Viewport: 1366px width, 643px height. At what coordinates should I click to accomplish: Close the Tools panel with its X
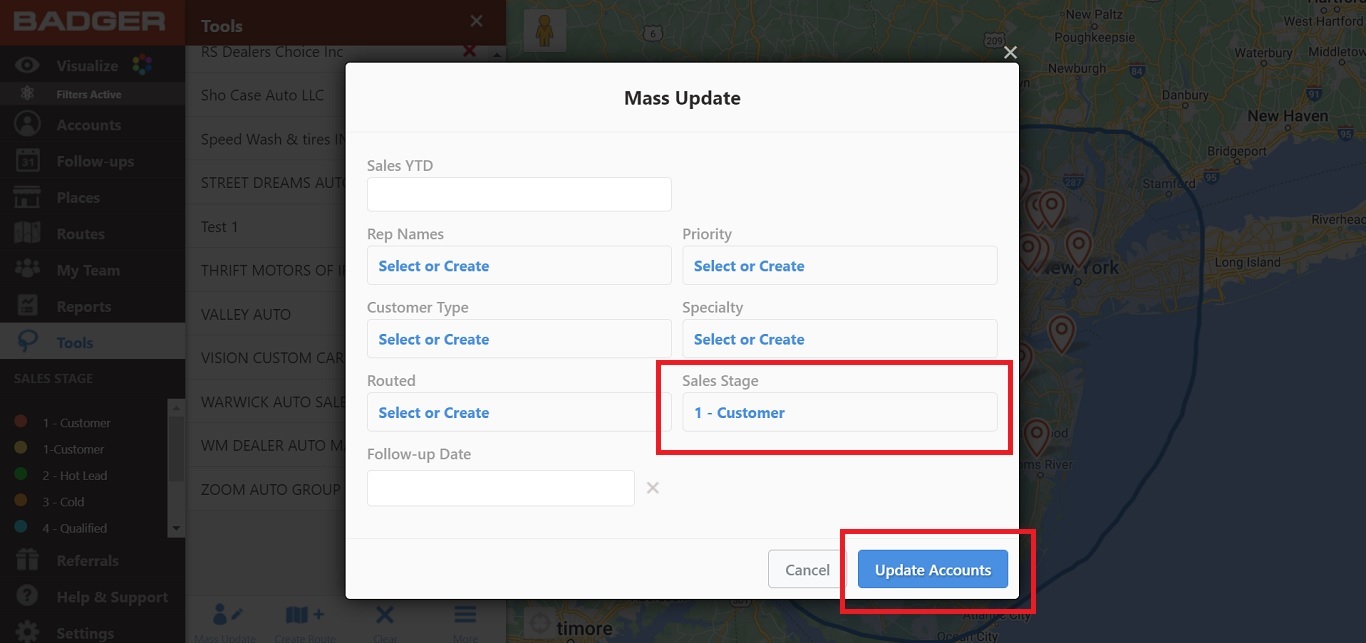(476, 21)
